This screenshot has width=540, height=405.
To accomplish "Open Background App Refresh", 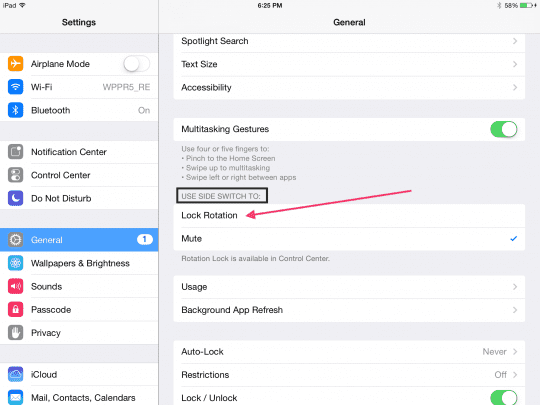I will pyautogui.click(x=349, y=310).
